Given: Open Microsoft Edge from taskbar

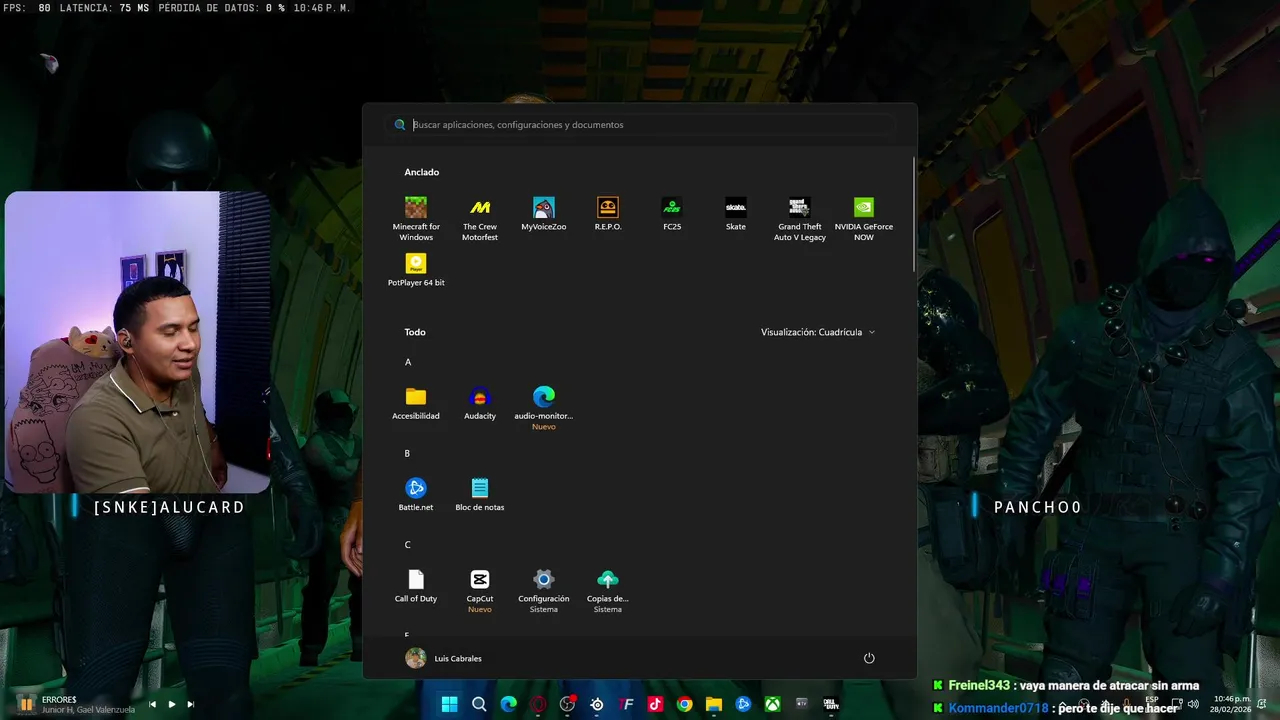Looking at the screenshot, I should click(x=508, y=704).
